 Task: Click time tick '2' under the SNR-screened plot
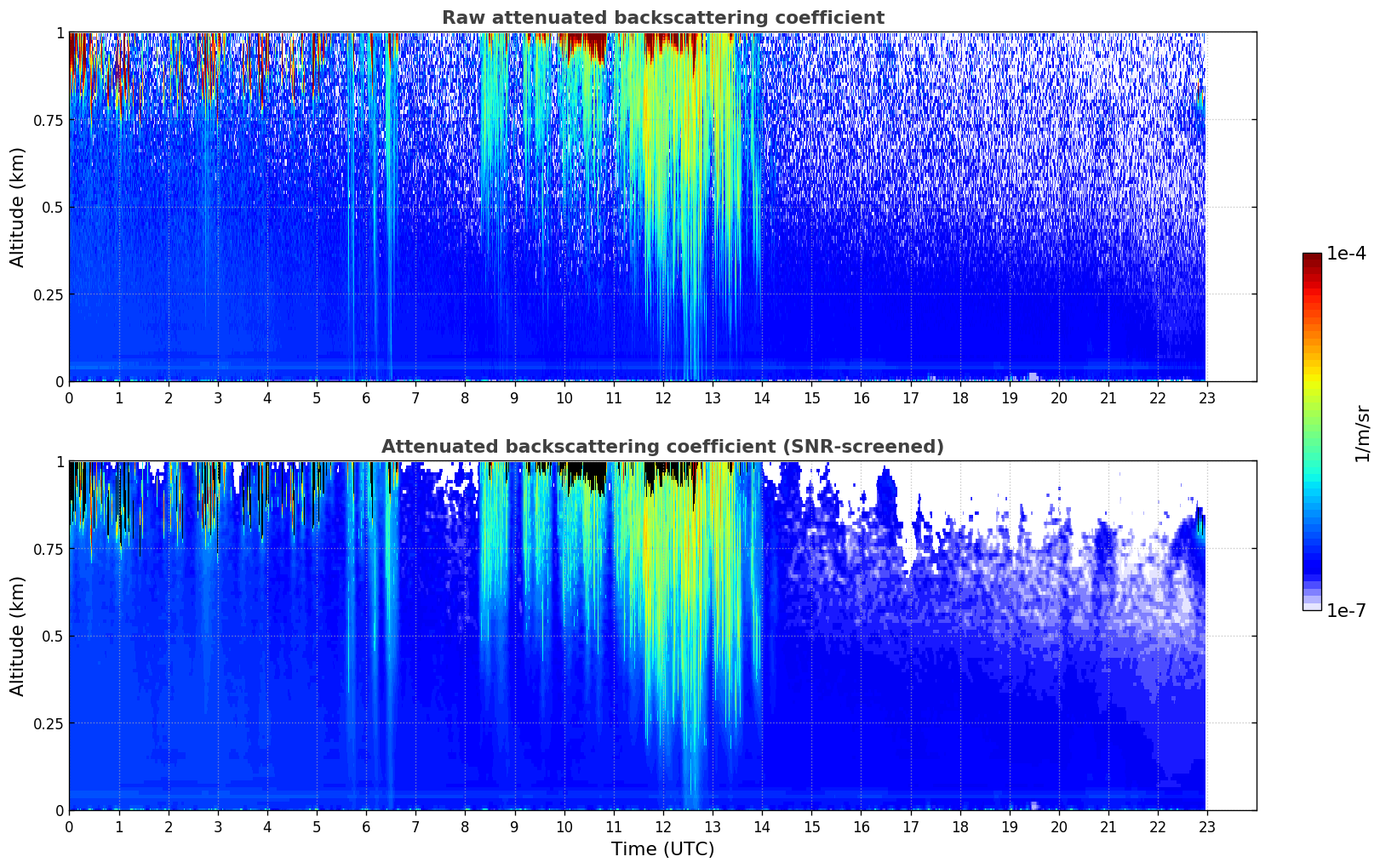point(169,826)
